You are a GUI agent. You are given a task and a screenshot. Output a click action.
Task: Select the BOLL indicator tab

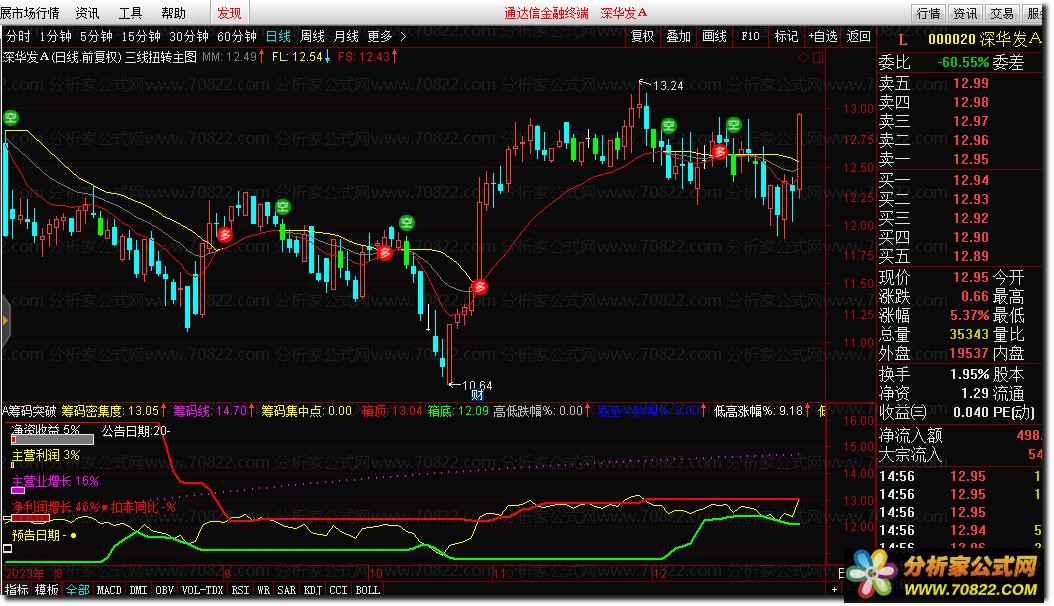pos(368,590)
